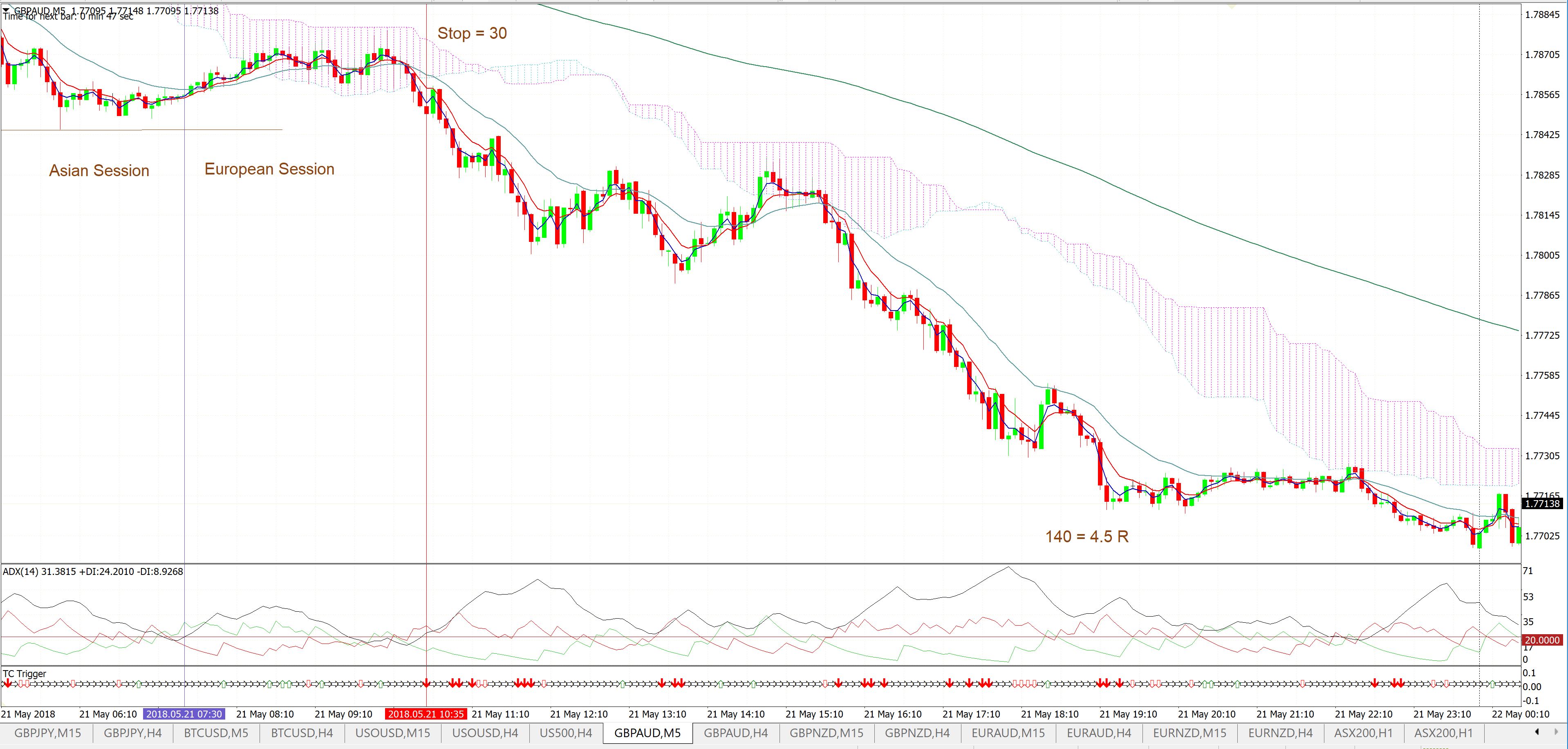Switch to the GBPJPY,H4 chart tab

click(x=133, y=733)
